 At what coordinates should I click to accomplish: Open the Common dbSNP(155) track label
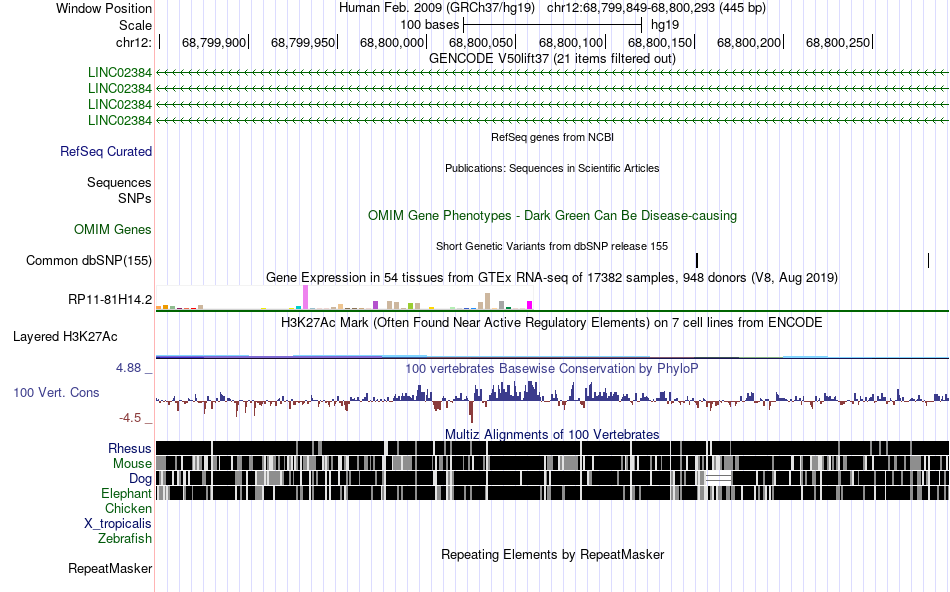pos(88,261)
